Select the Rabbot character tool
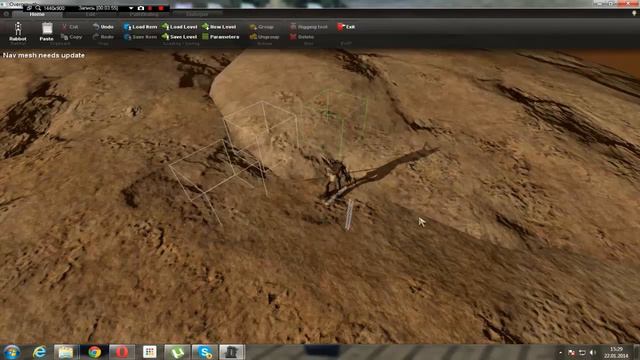This screenshot has width=640, height=360. [x=18, y=31]
